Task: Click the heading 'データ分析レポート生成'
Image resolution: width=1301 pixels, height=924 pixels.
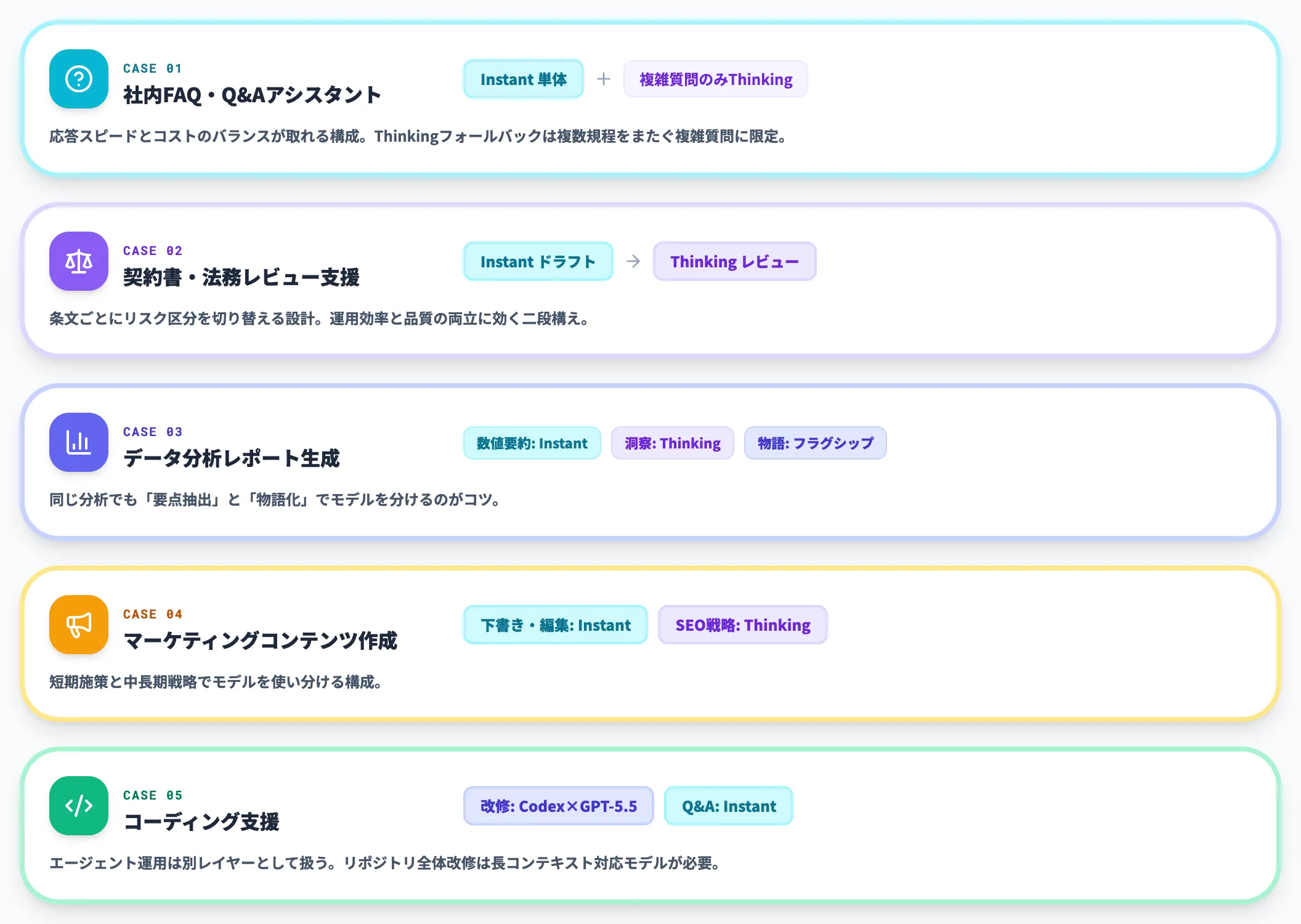Action: [232, 458]
